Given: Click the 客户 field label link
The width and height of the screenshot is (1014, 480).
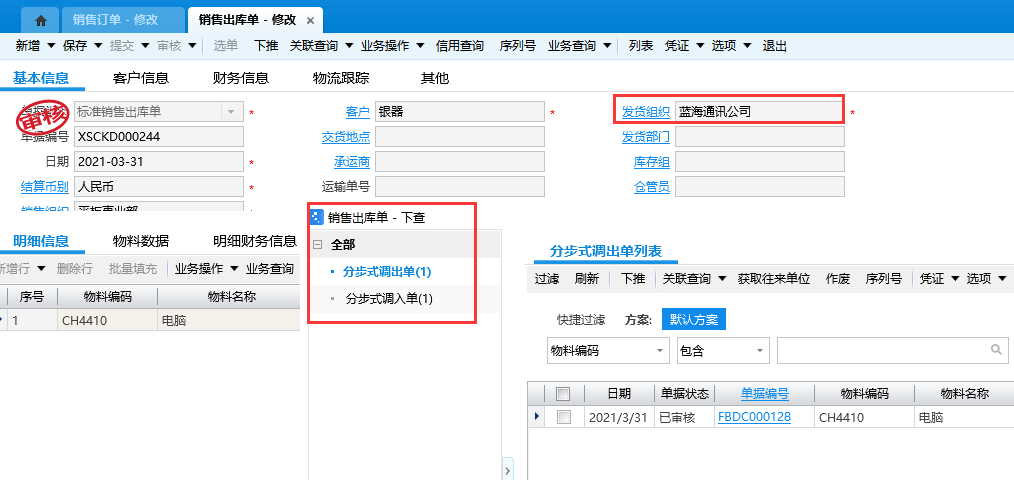Looking at the screenshot, I should 358,111.
